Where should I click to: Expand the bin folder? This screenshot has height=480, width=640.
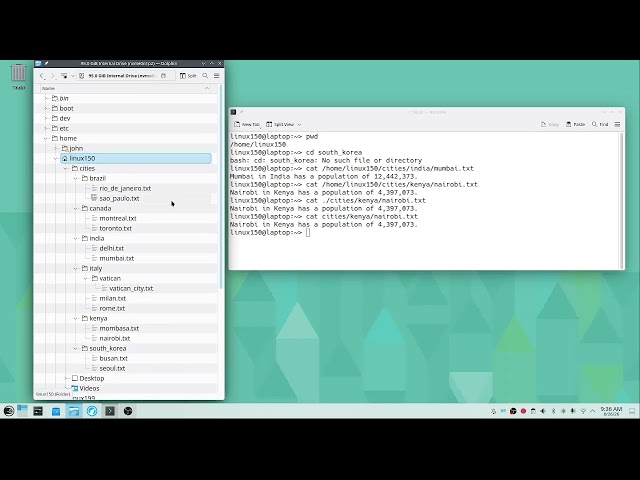point(46,98)
